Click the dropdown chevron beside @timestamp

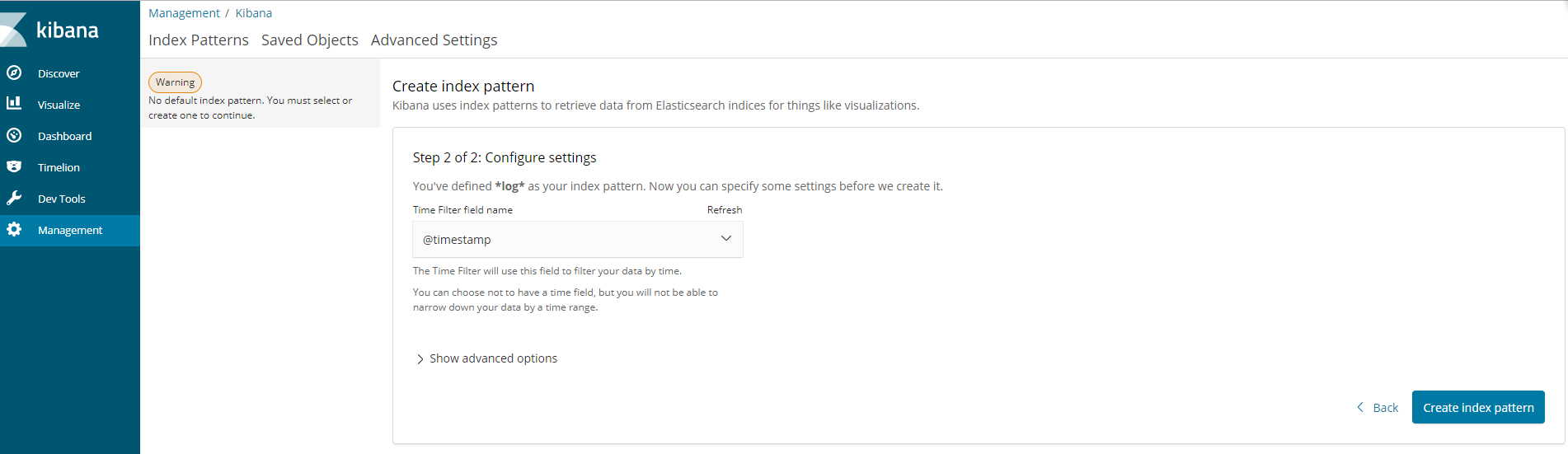(x=726, y=239)
